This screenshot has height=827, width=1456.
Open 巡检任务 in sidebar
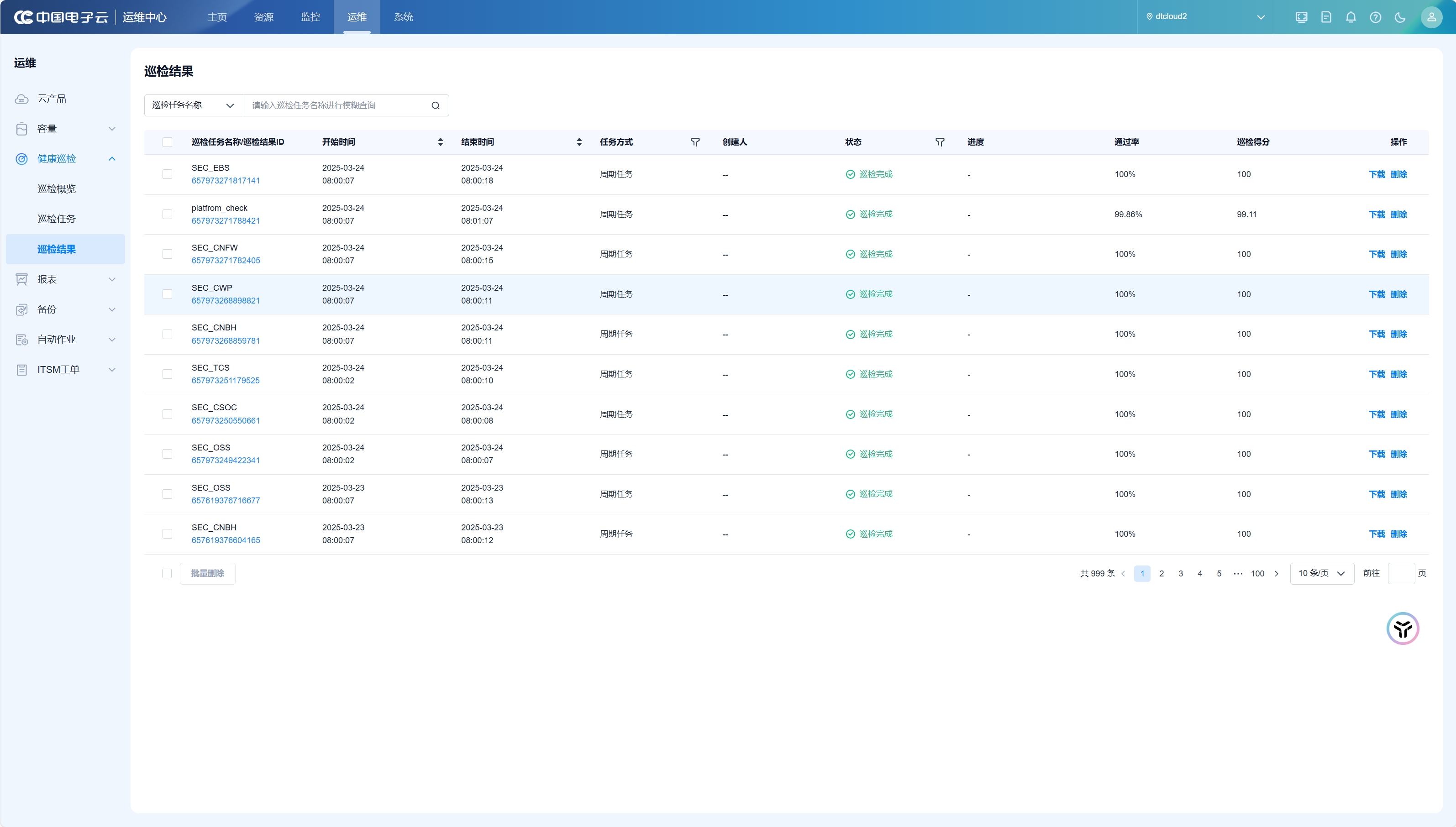pyautogui.click(x=65, y=219)
